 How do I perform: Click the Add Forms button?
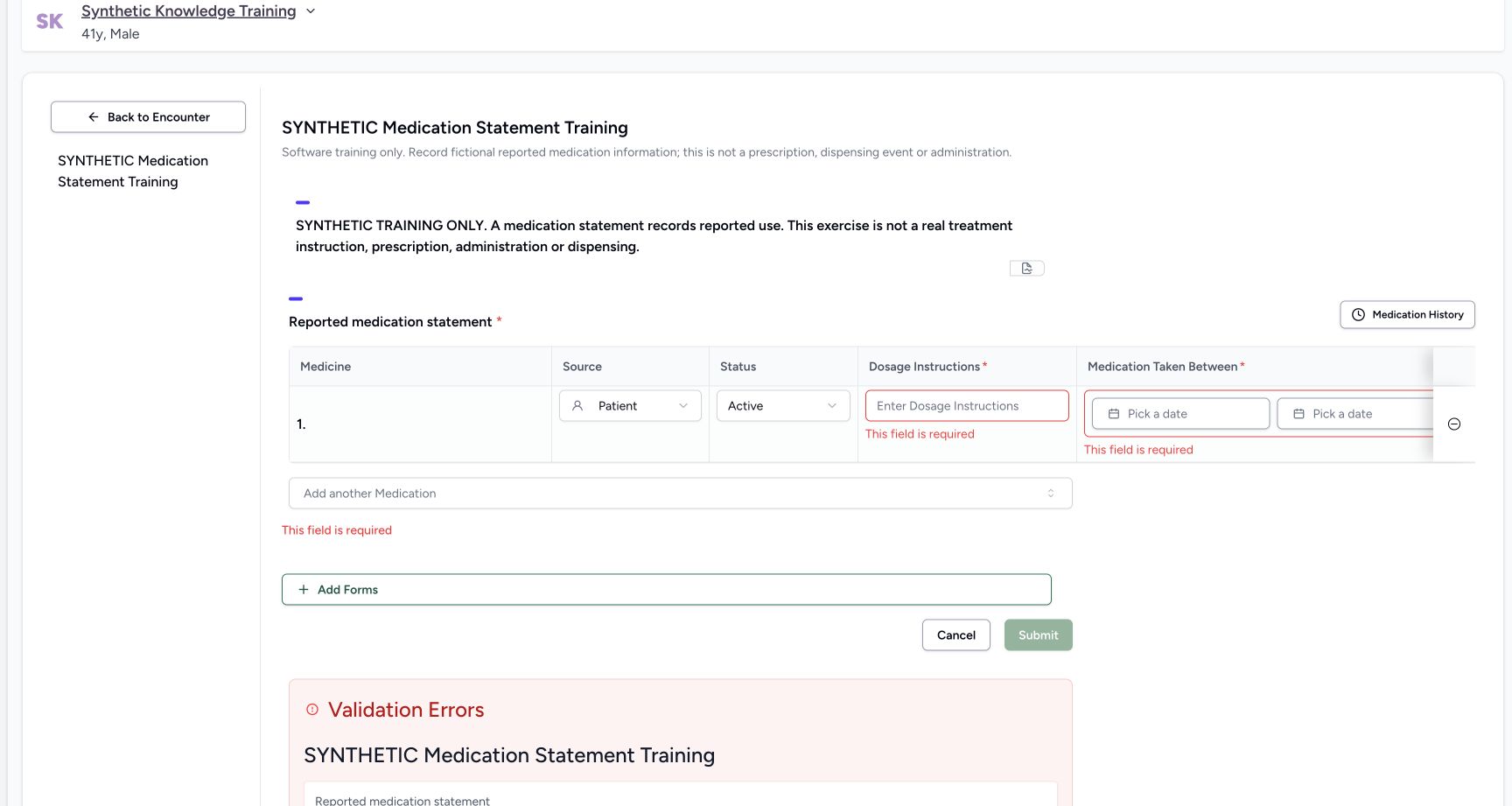click(666, 590)
